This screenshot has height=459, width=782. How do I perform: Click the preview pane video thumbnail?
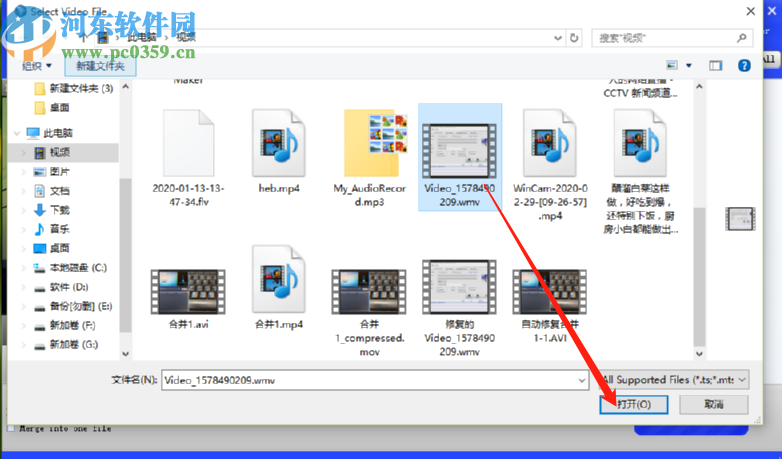740,219
